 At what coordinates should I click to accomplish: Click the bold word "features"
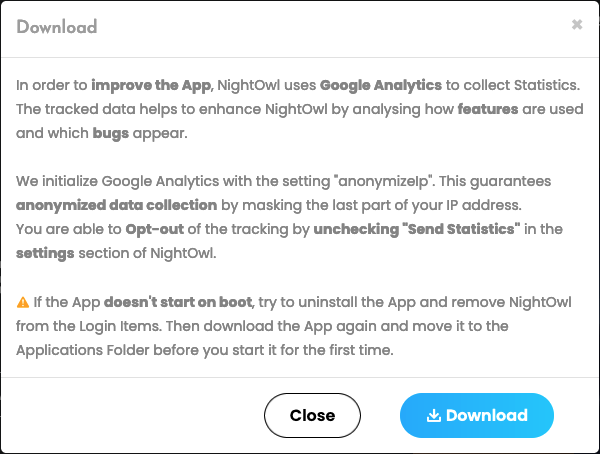488,109
